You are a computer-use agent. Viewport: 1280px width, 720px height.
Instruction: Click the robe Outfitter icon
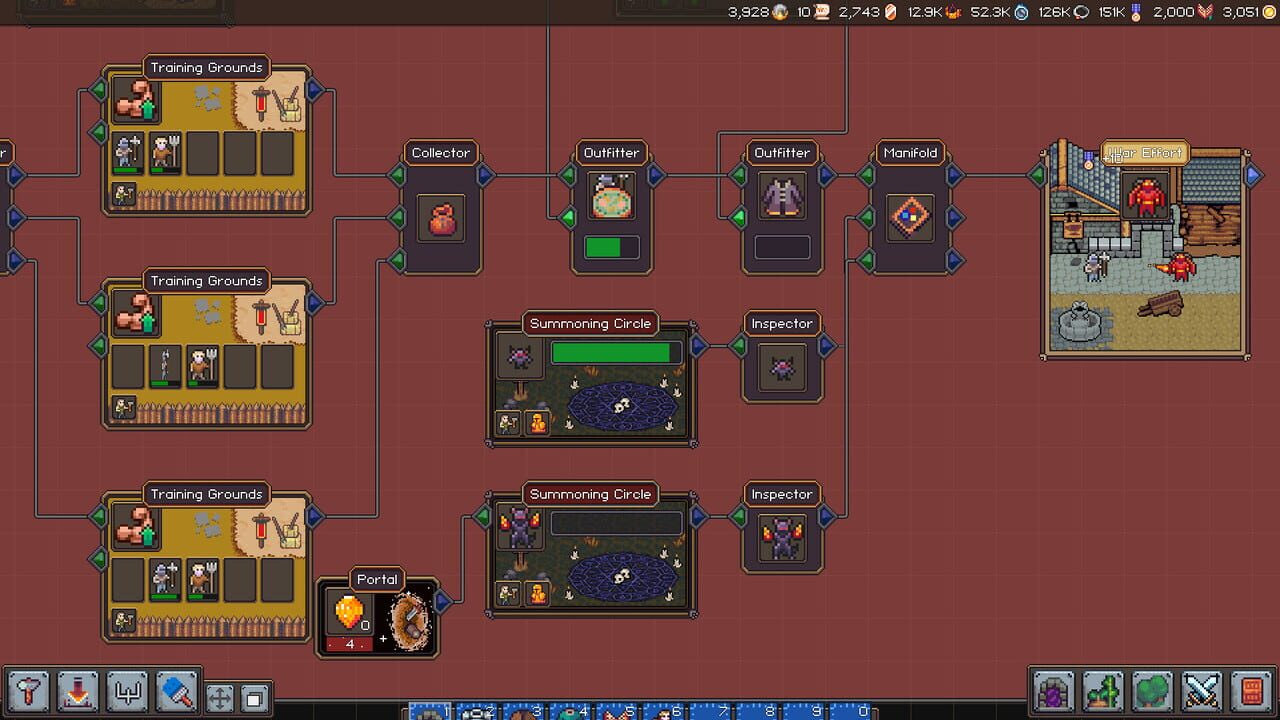[782, 196]
